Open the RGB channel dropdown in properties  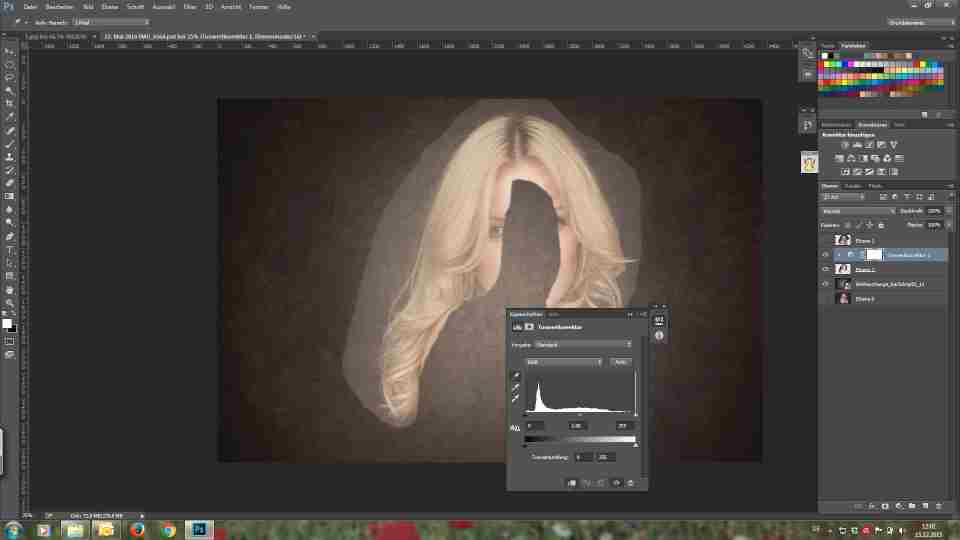click(x=563, y=361)
